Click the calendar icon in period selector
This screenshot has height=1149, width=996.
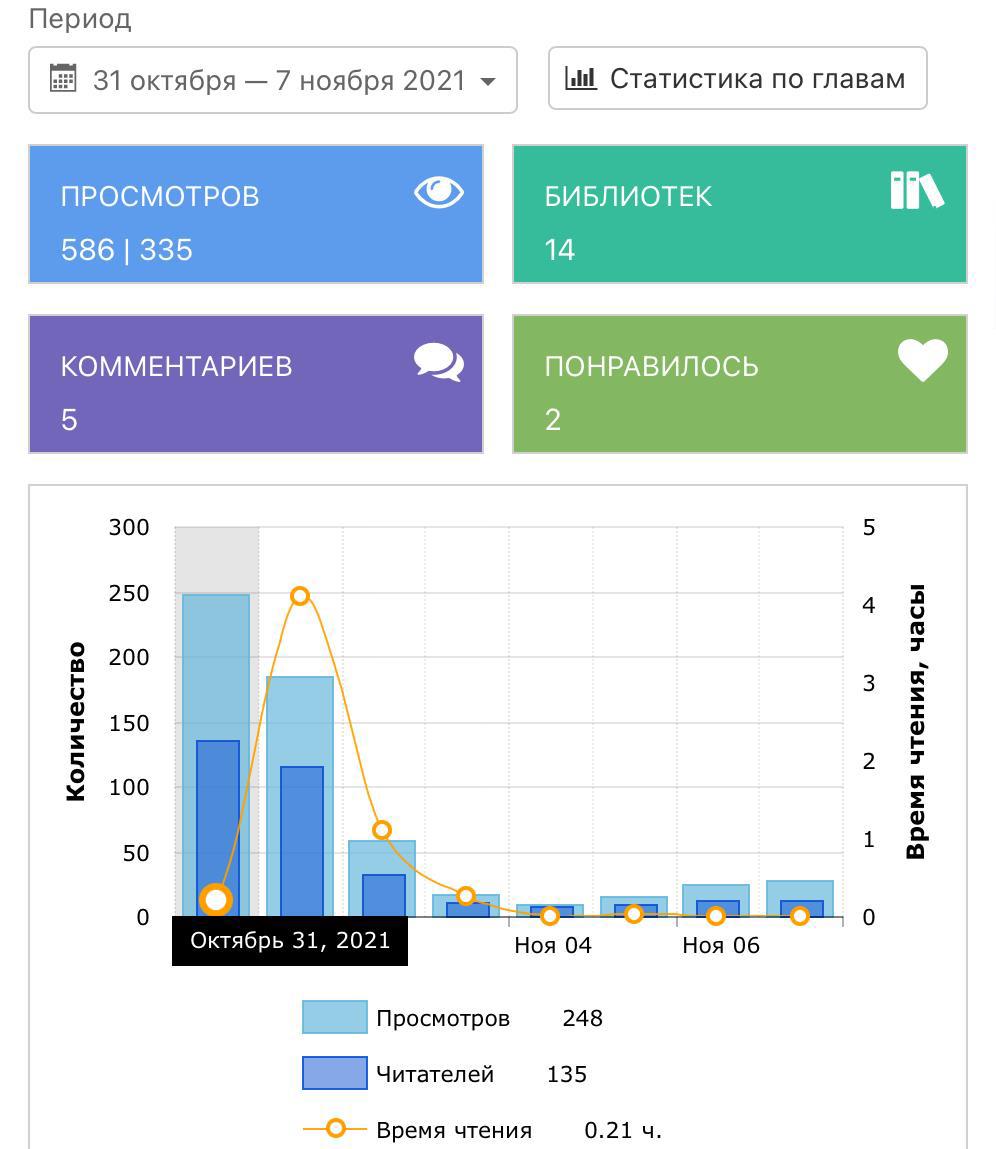(63, 79)
